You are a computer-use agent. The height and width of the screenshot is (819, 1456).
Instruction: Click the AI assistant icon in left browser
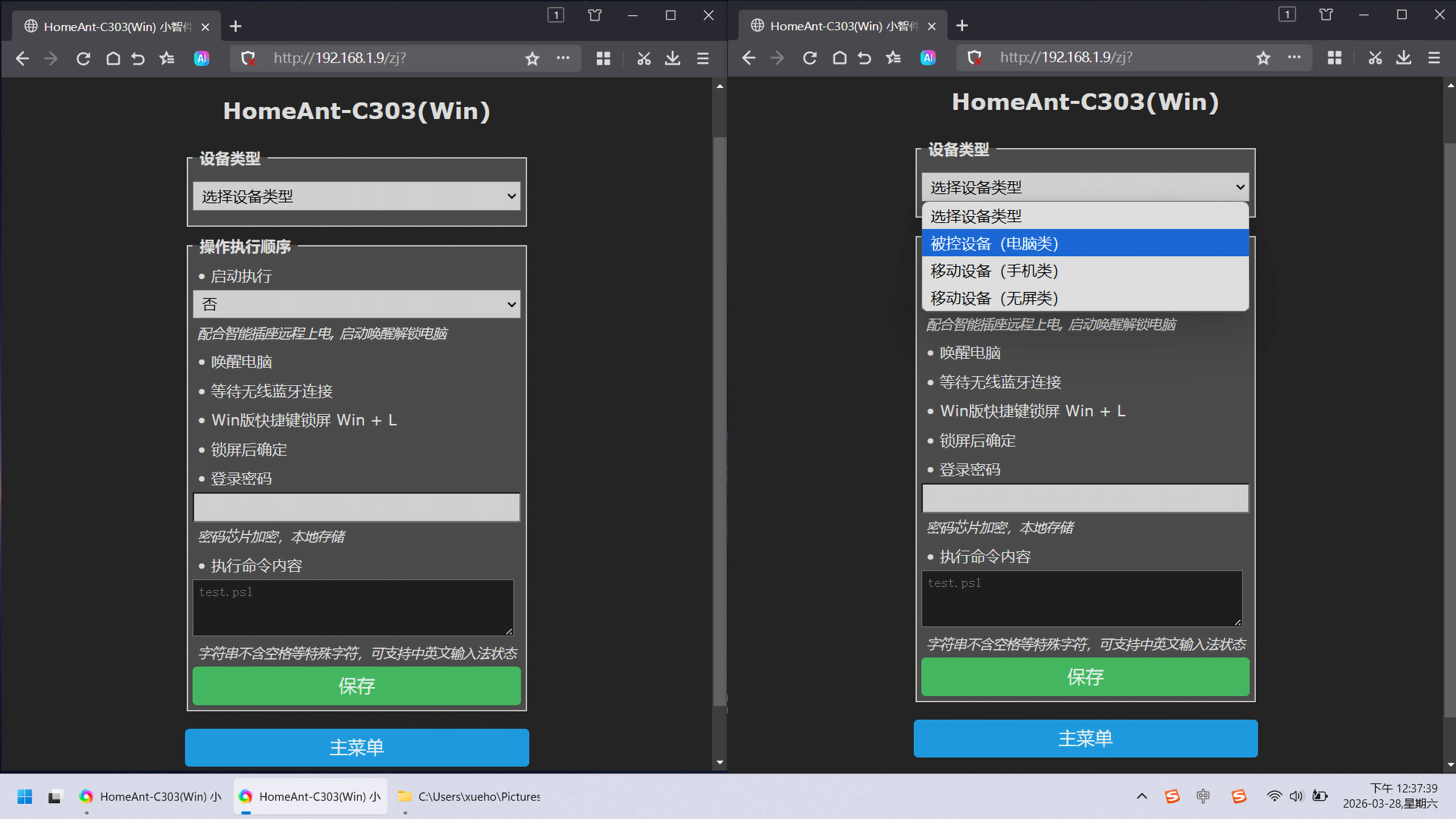pyautogui.click(x=202, y=58)
